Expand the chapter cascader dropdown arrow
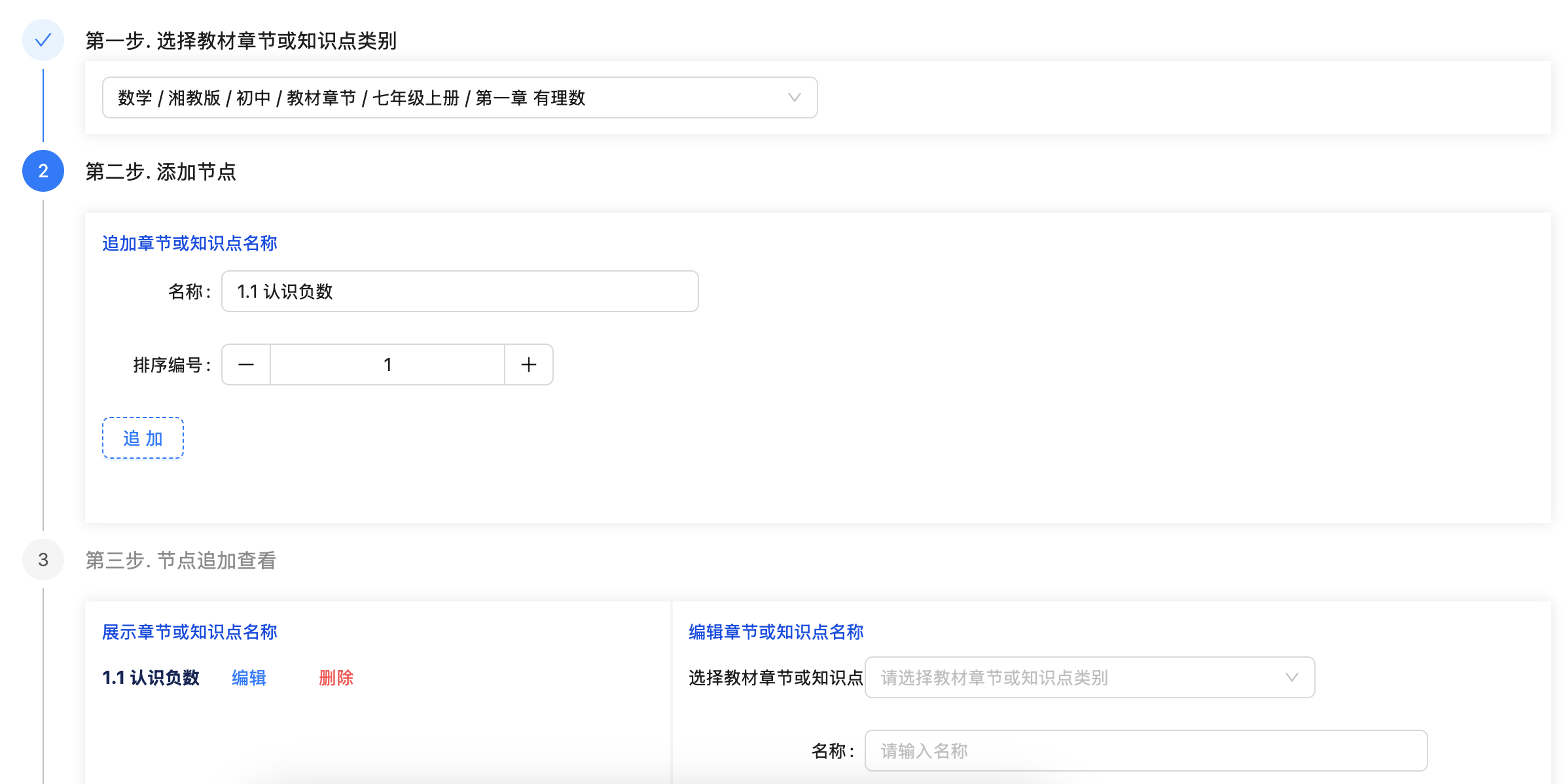 pyautogui.click(x=794, y=98)
